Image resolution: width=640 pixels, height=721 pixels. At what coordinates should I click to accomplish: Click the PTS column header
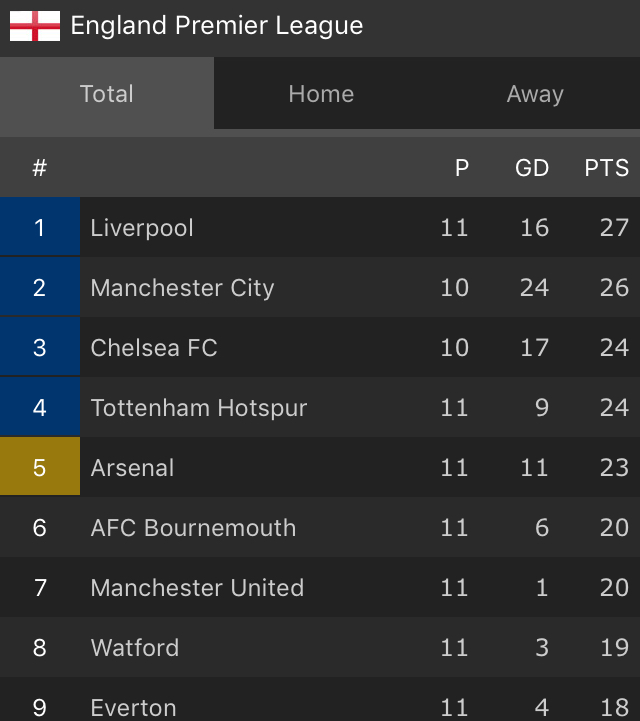(x=607, y=168)
